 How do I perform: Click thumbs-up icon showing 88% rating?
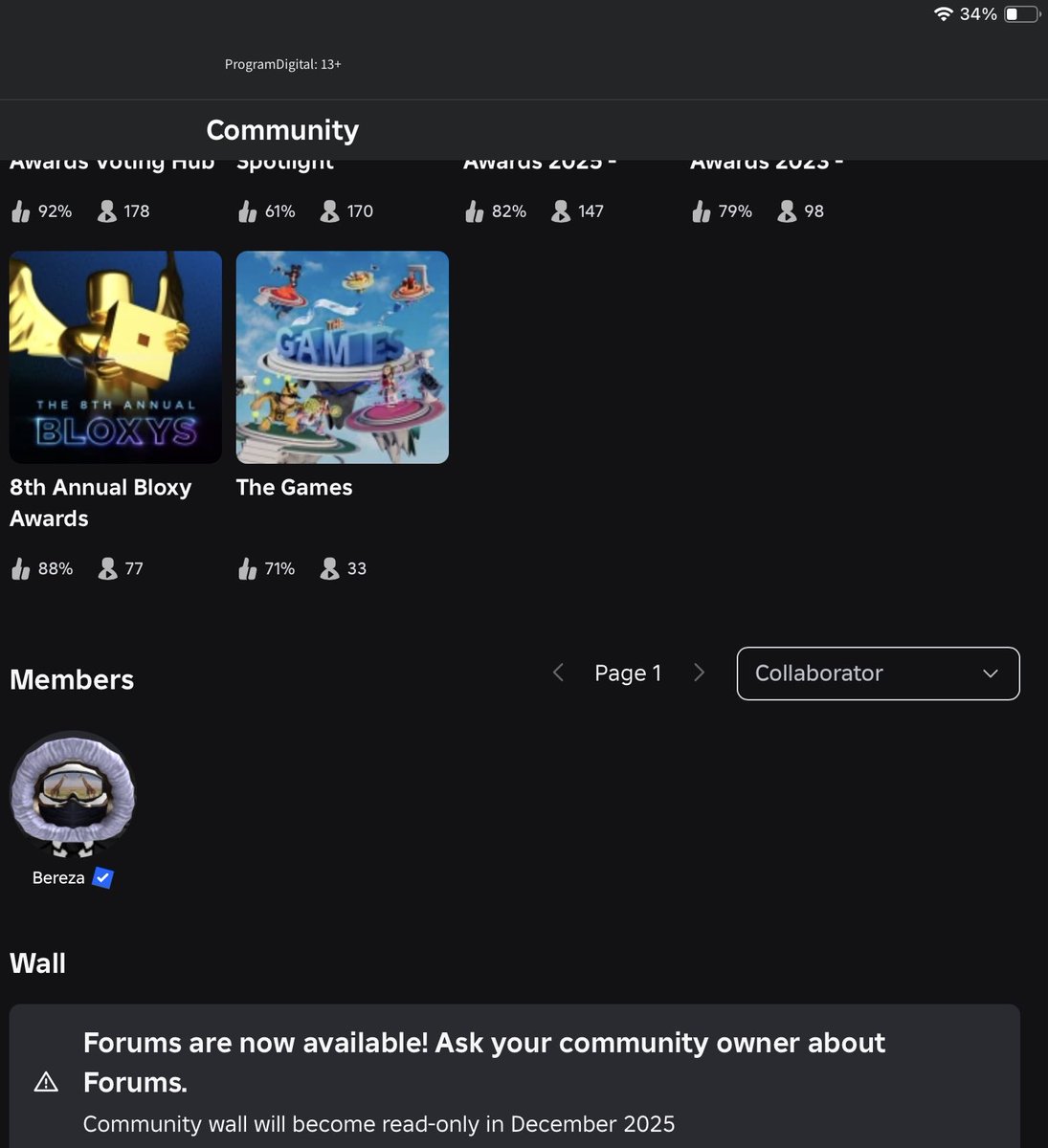click(x=20, y=569)
